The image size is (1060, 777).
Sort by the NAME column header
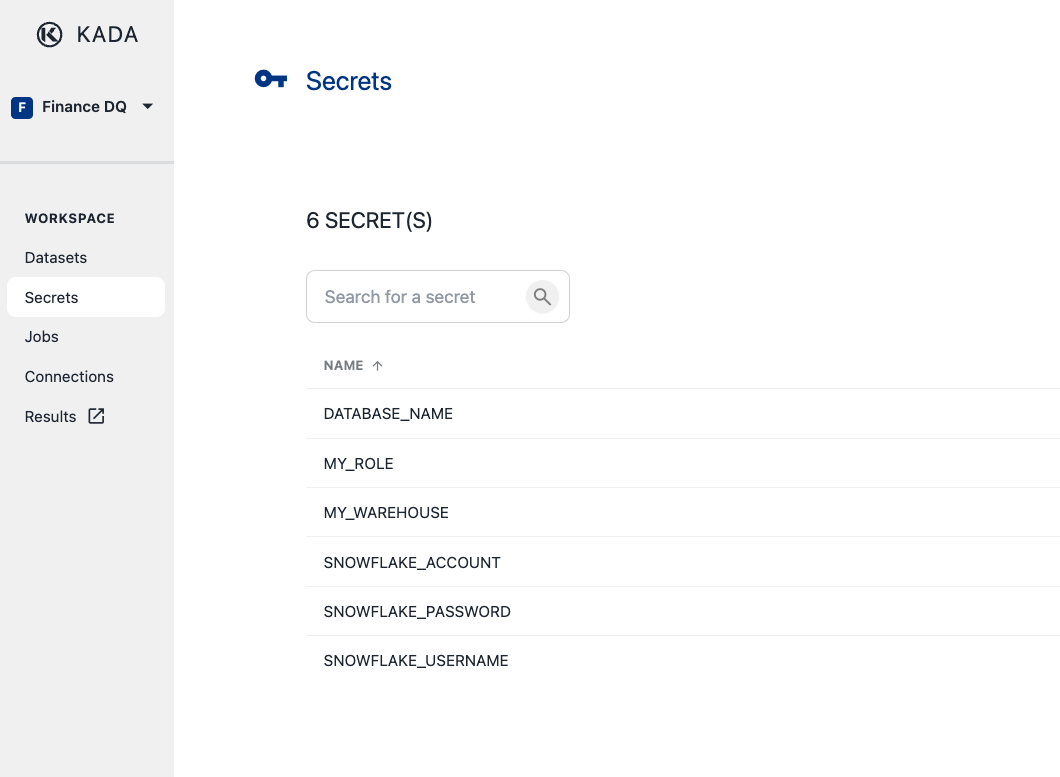pos(343,366)
